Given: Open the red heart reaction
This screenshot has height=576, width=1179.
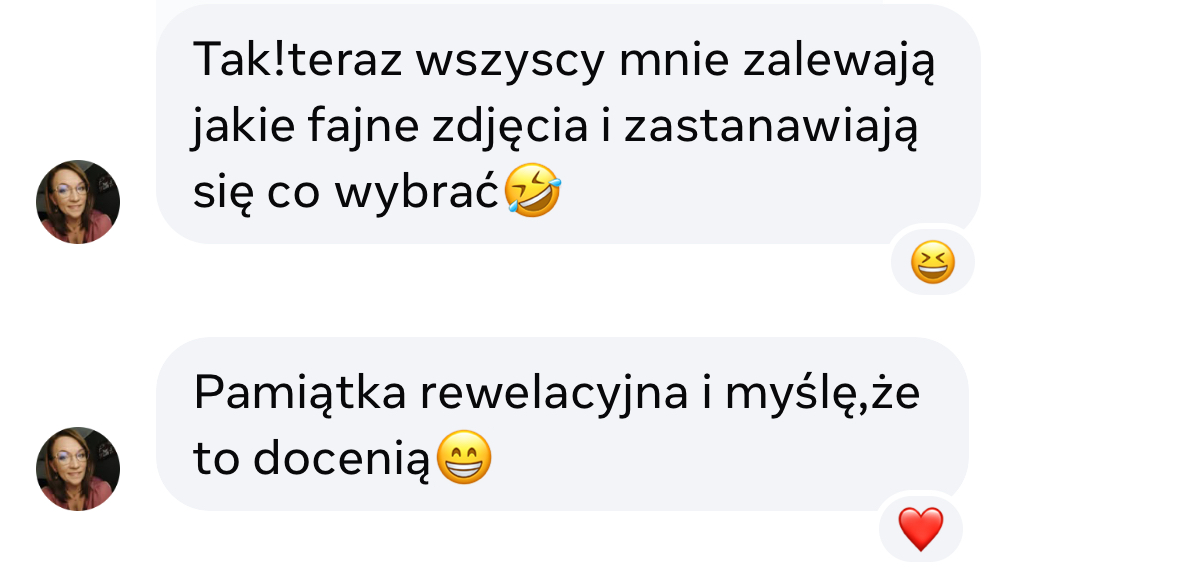Looking at the screenshot, I should 920,529.
